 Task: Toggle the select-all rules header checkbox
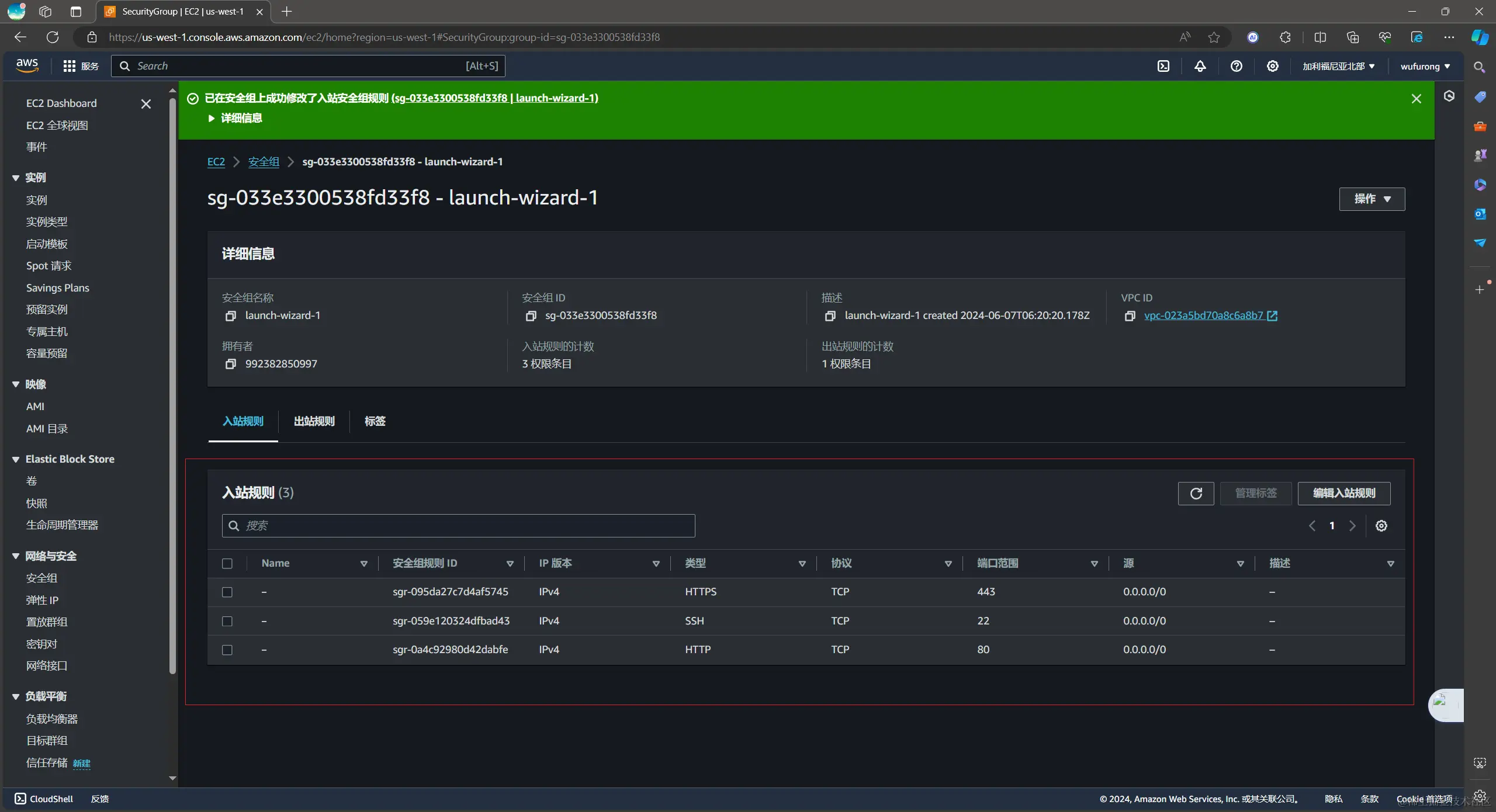coord(227,564)
